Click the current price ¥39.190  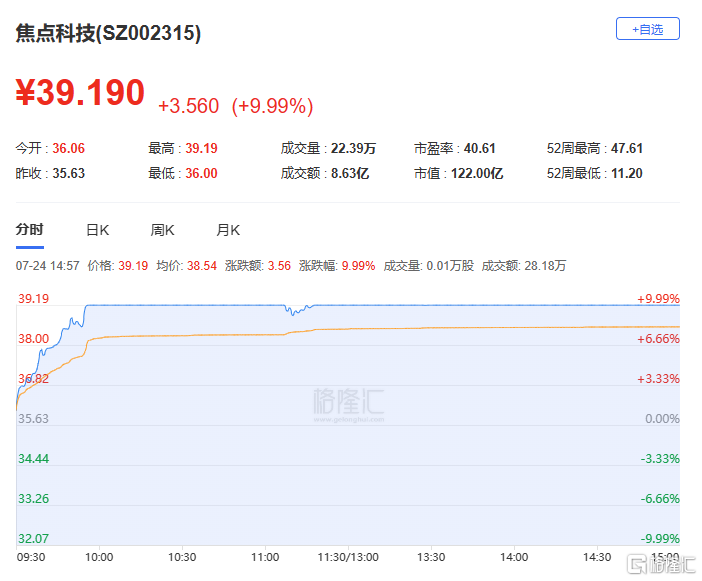(80, 93)
